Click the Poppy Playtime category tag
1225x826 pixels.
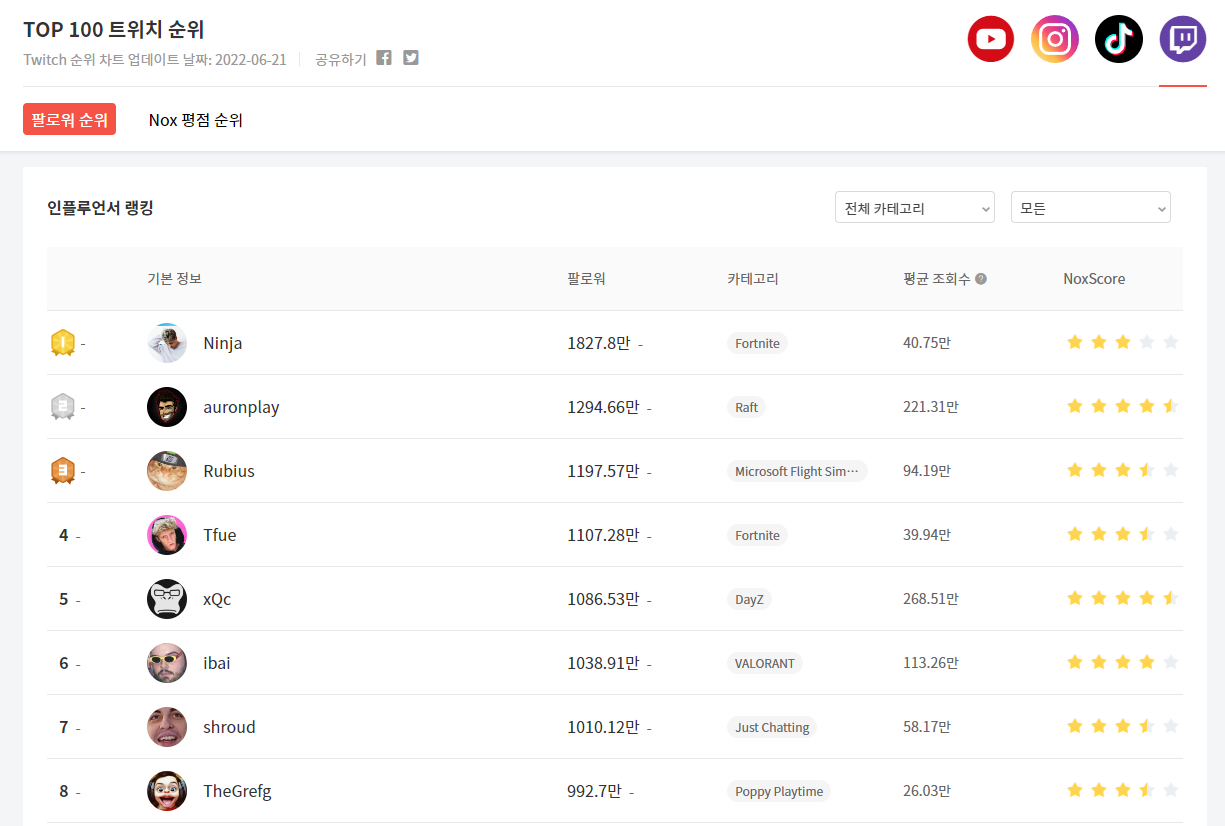[x=779, y=791]
